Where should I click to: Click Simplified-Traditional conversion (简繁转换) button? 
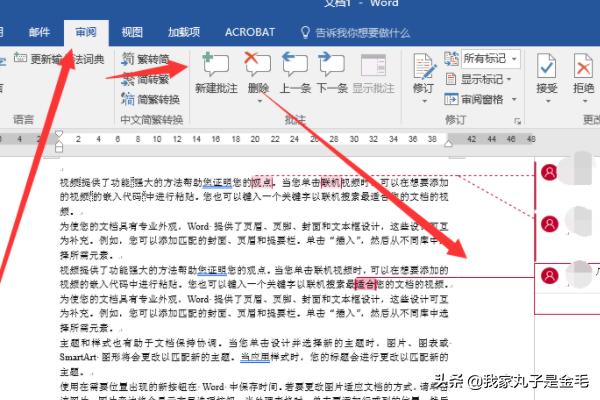150,99
